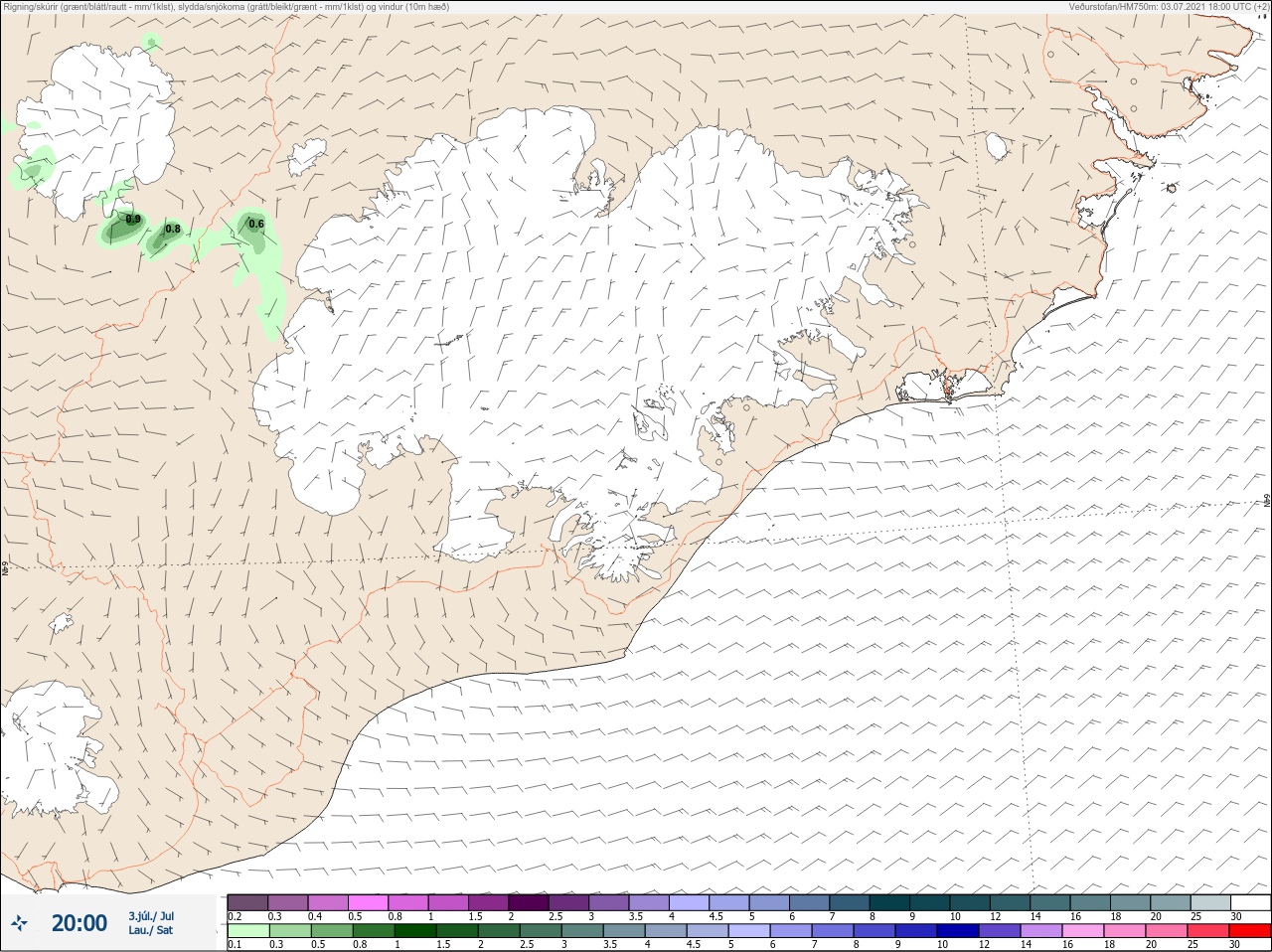Click the date text '3.júl./ Jul'
The image size is (1272, 952).
click(151, 916)
